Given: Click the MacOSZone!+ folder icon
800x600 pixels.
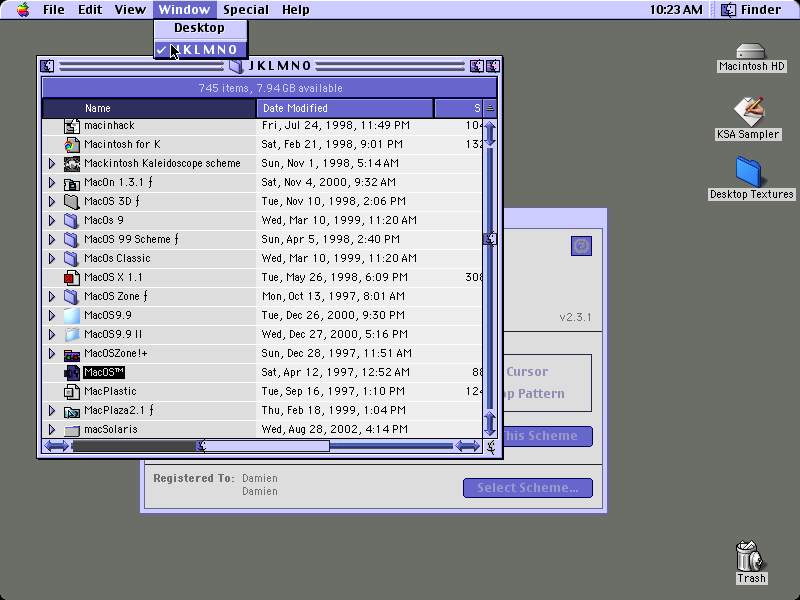Looking at the screenshot, I should (71, 354).
